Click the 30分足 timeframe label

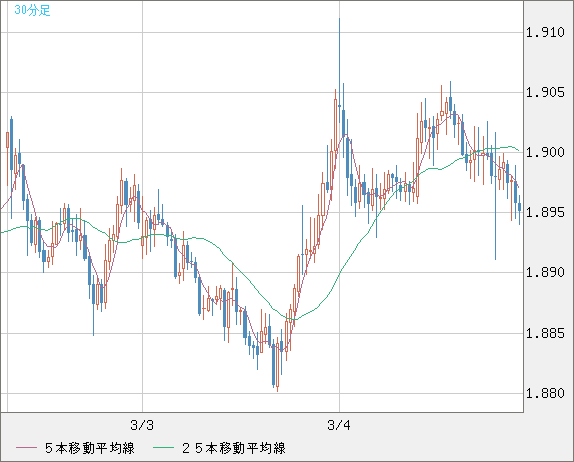click(x=32, y=10)
